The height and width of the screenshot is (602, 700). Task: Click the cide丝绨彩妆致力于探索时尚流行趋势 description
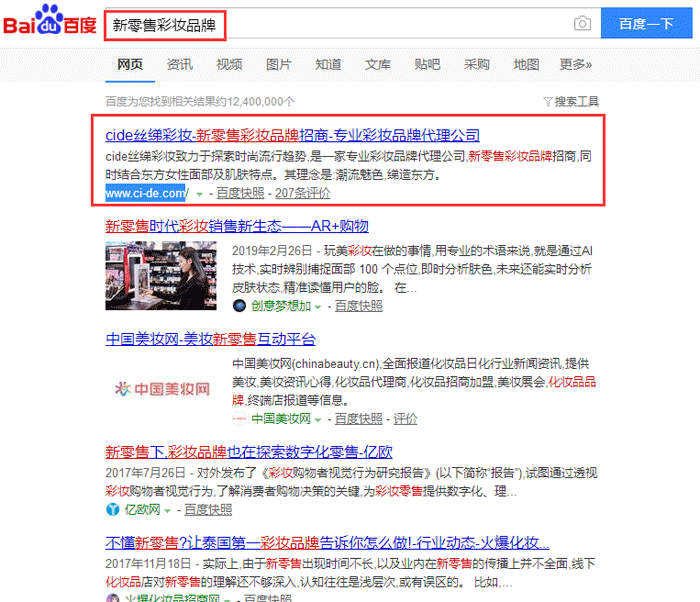point(349,165)
